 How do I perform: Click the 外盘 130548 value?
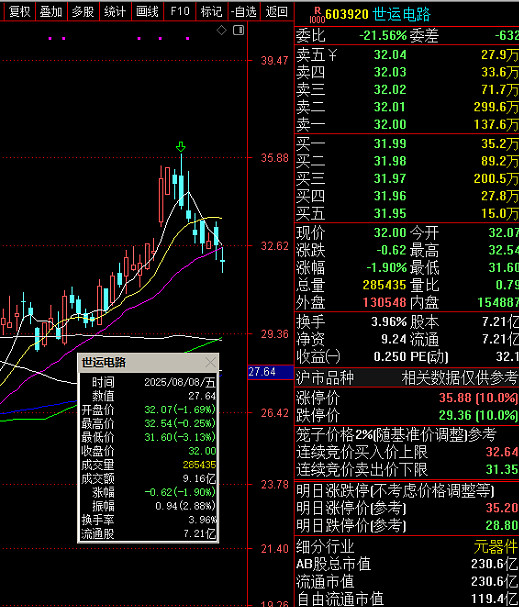384,302
